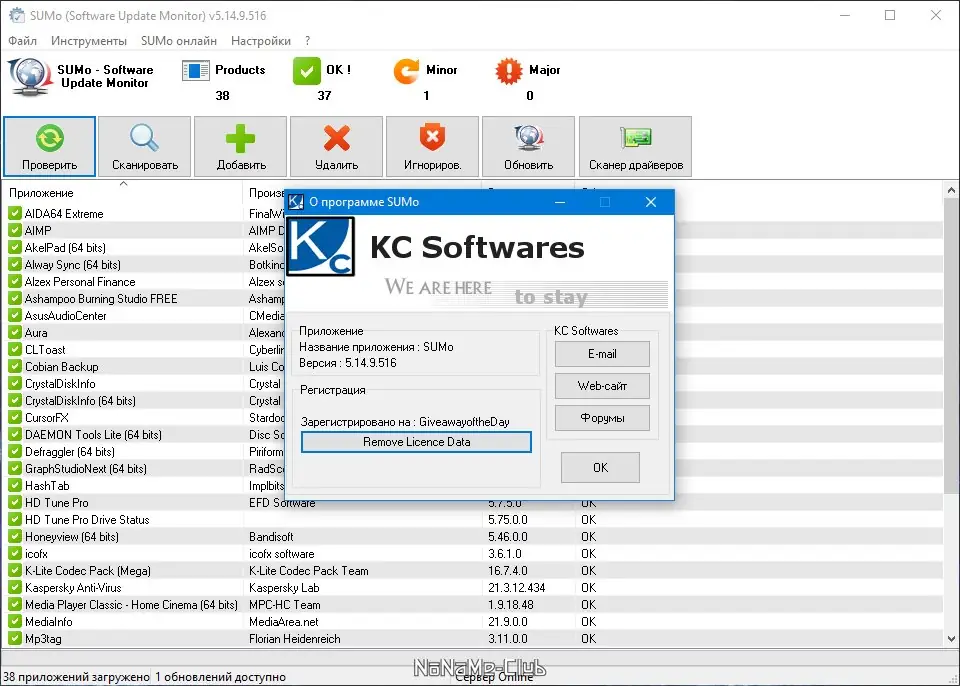
Task: Click the green status icon for Cobian Backup
Action: point(15,367)
